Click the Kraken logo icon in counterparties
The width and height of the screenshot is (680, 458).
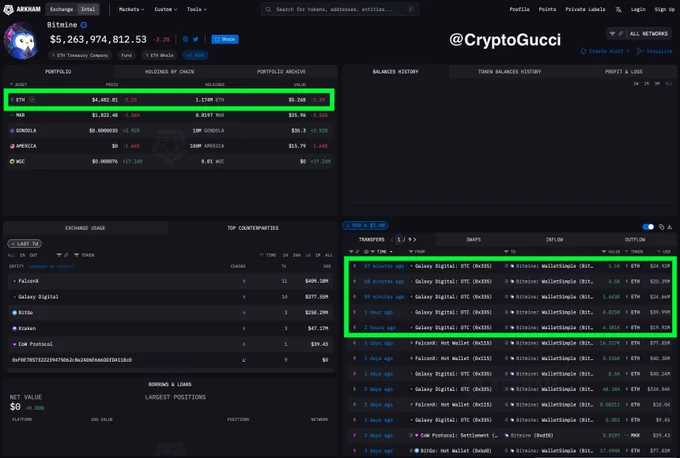tap(14, 328)
